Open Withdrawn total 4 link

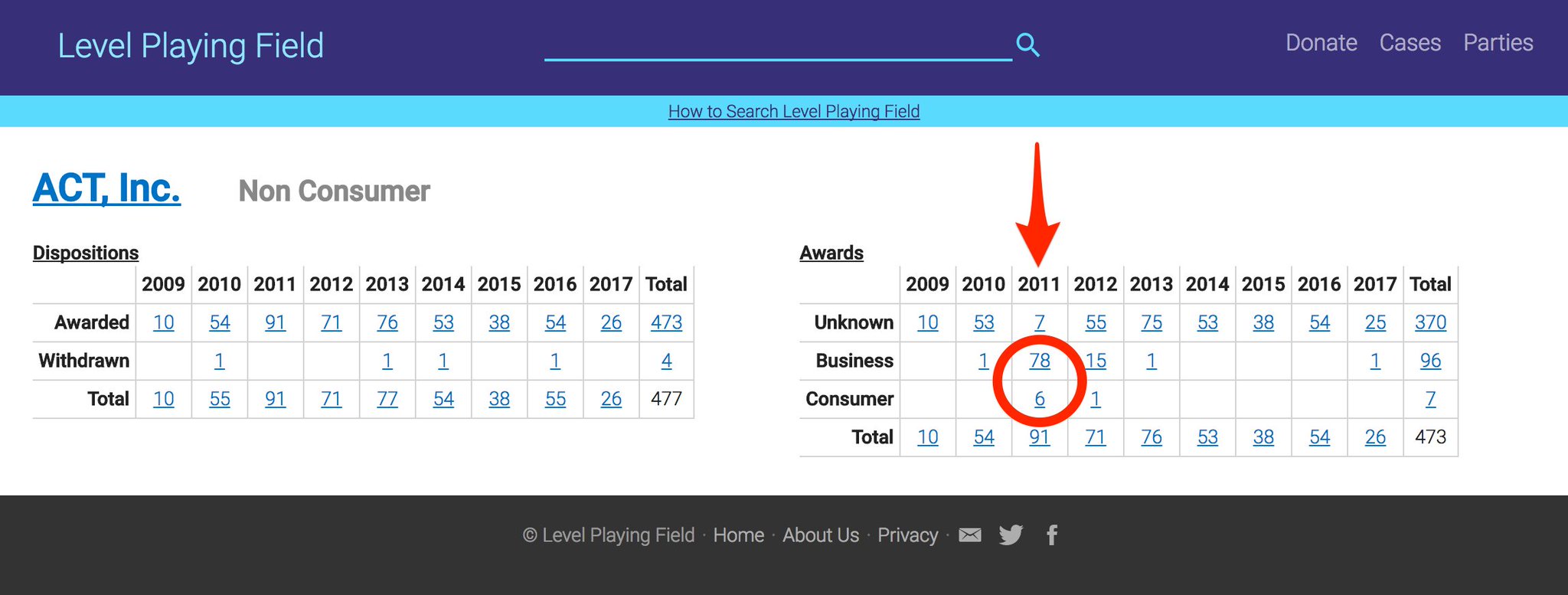[667, 361]
